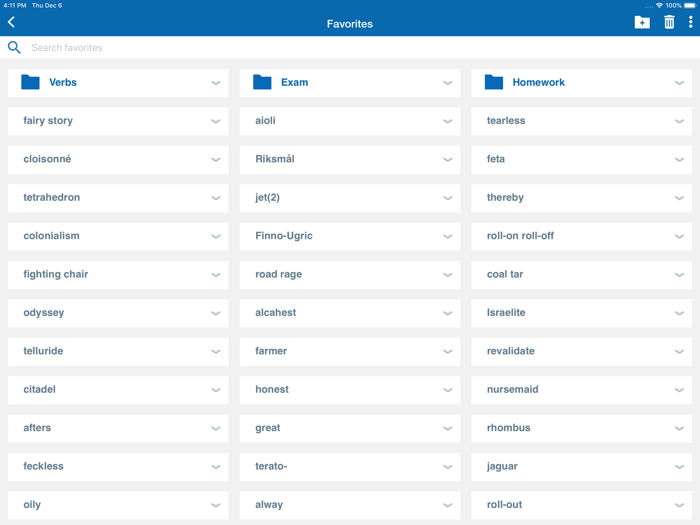Expand the chevron for odyssey

(216, 313)
